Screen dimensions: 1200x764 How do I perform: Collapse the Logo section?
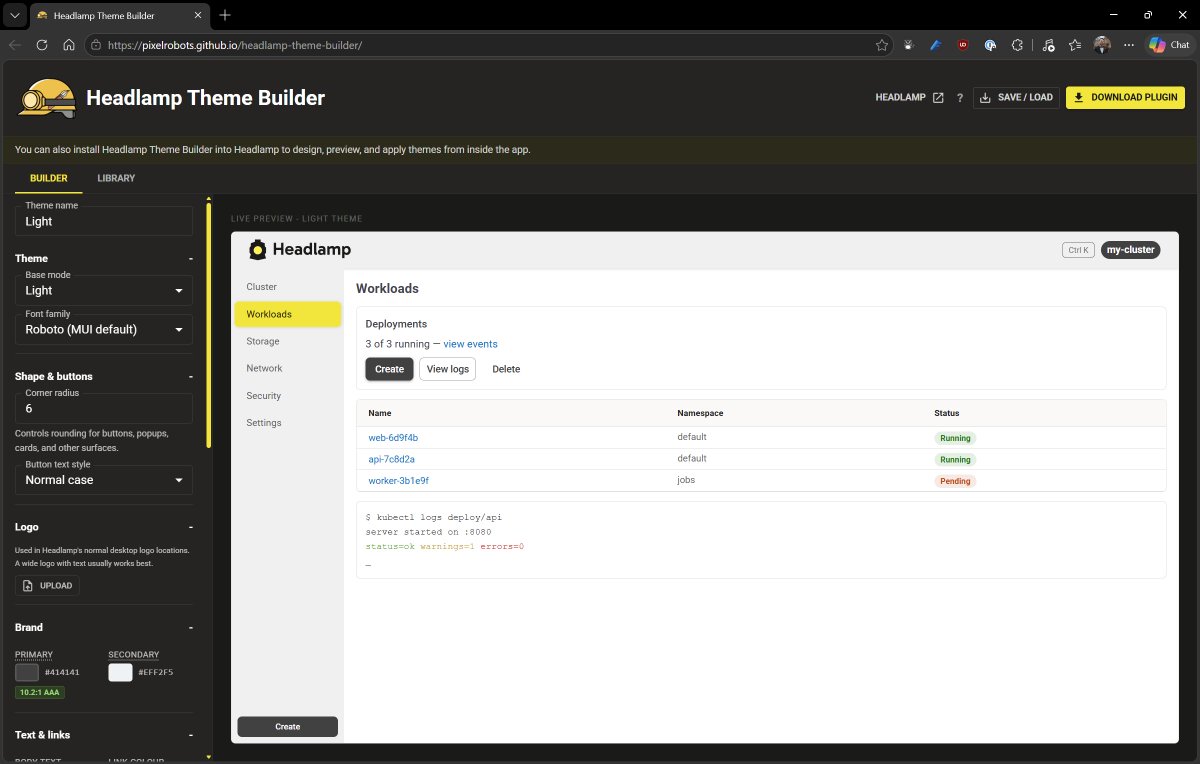click(190, 527)
